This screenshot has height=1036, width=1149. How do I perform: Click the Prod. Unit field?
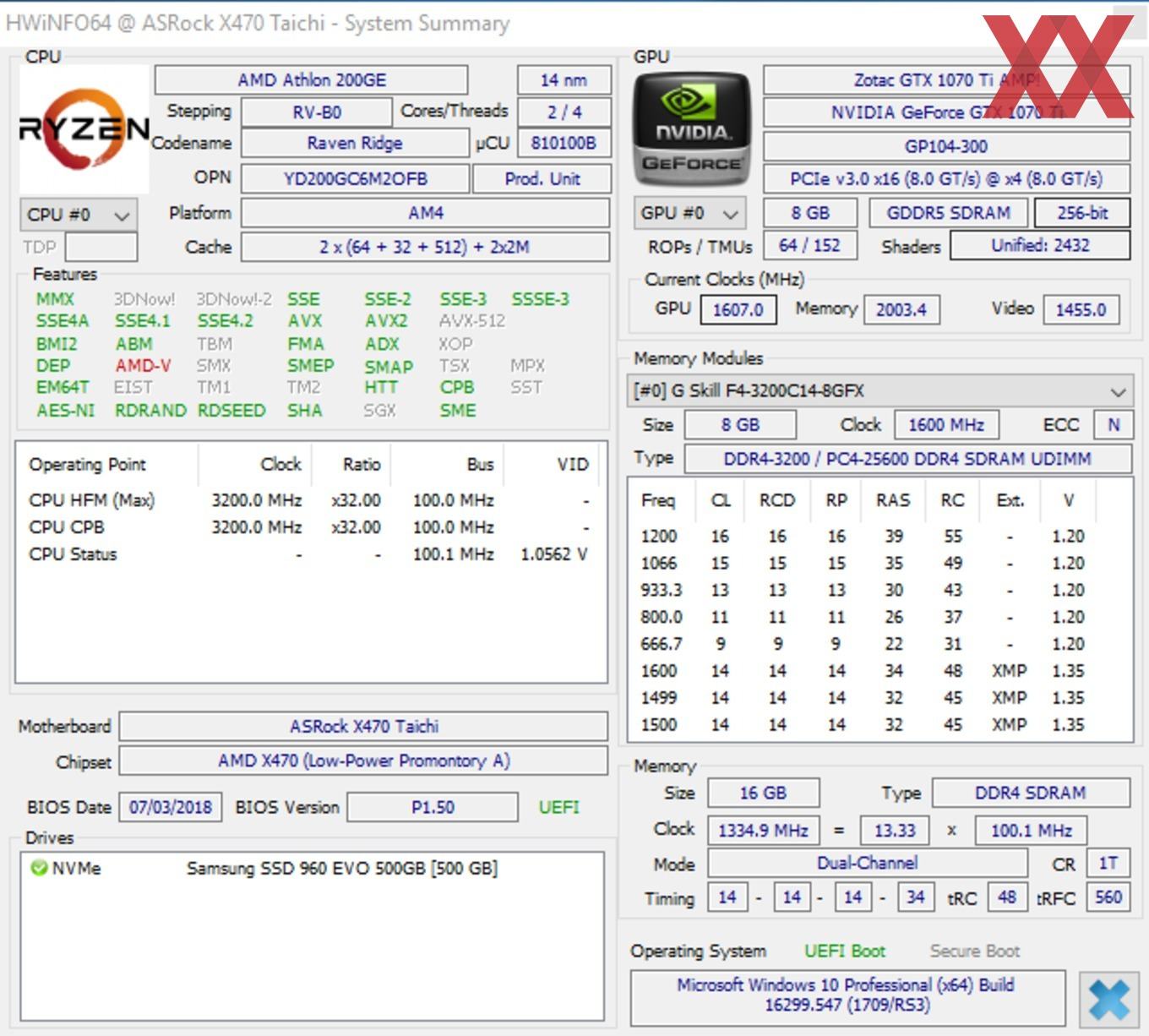(x=542, y=179)
